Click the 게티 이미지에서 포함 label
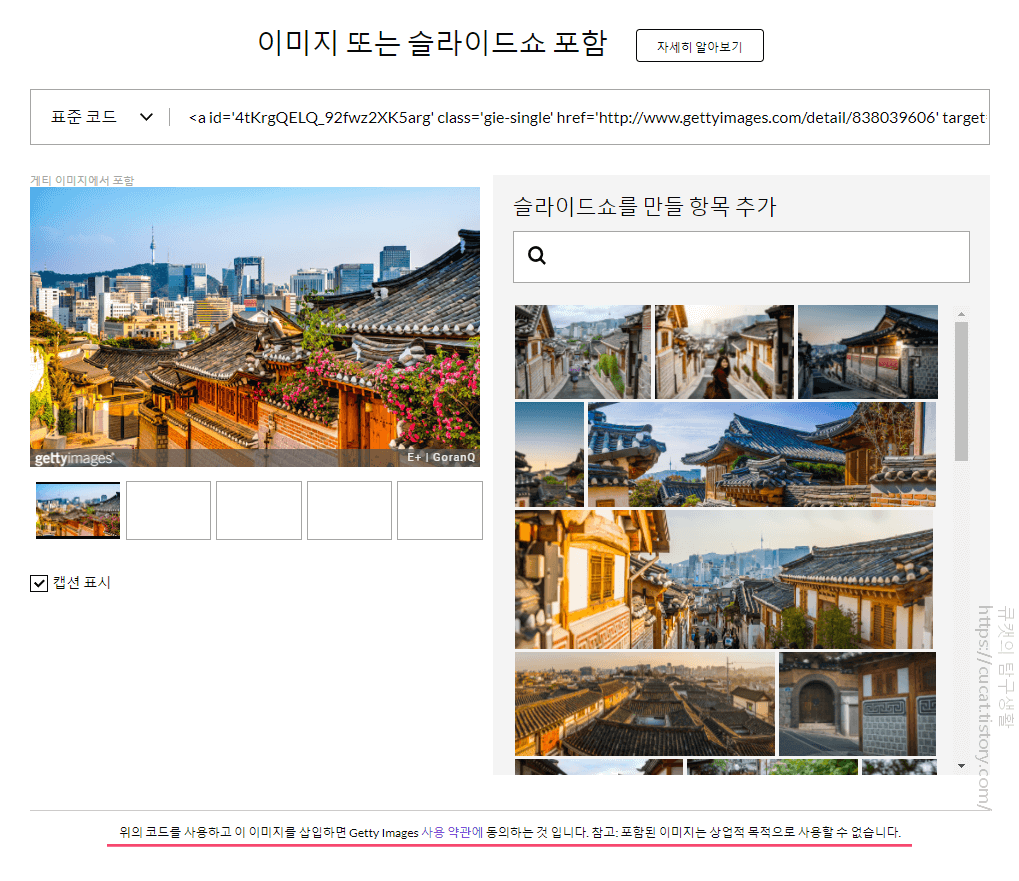 point(82,180)
